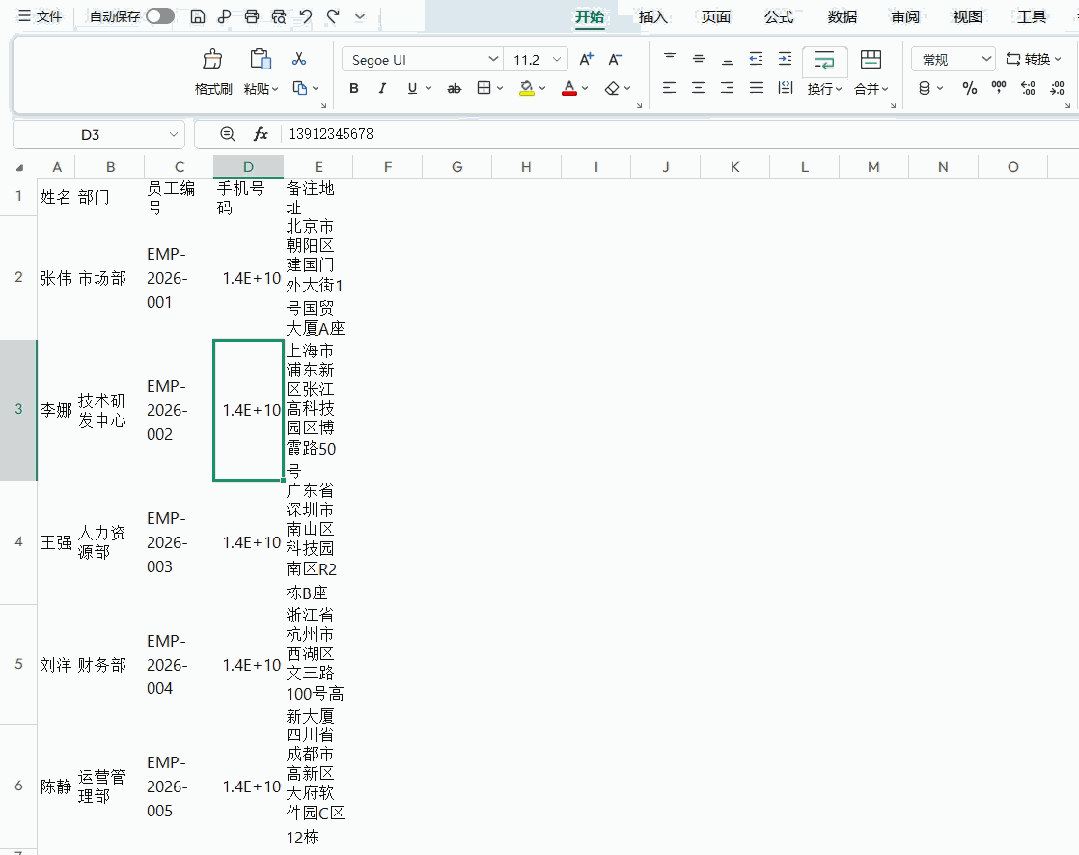Click the Undo arrow
Viewport: 1079px width, 855px height.
tap(306, 17)
